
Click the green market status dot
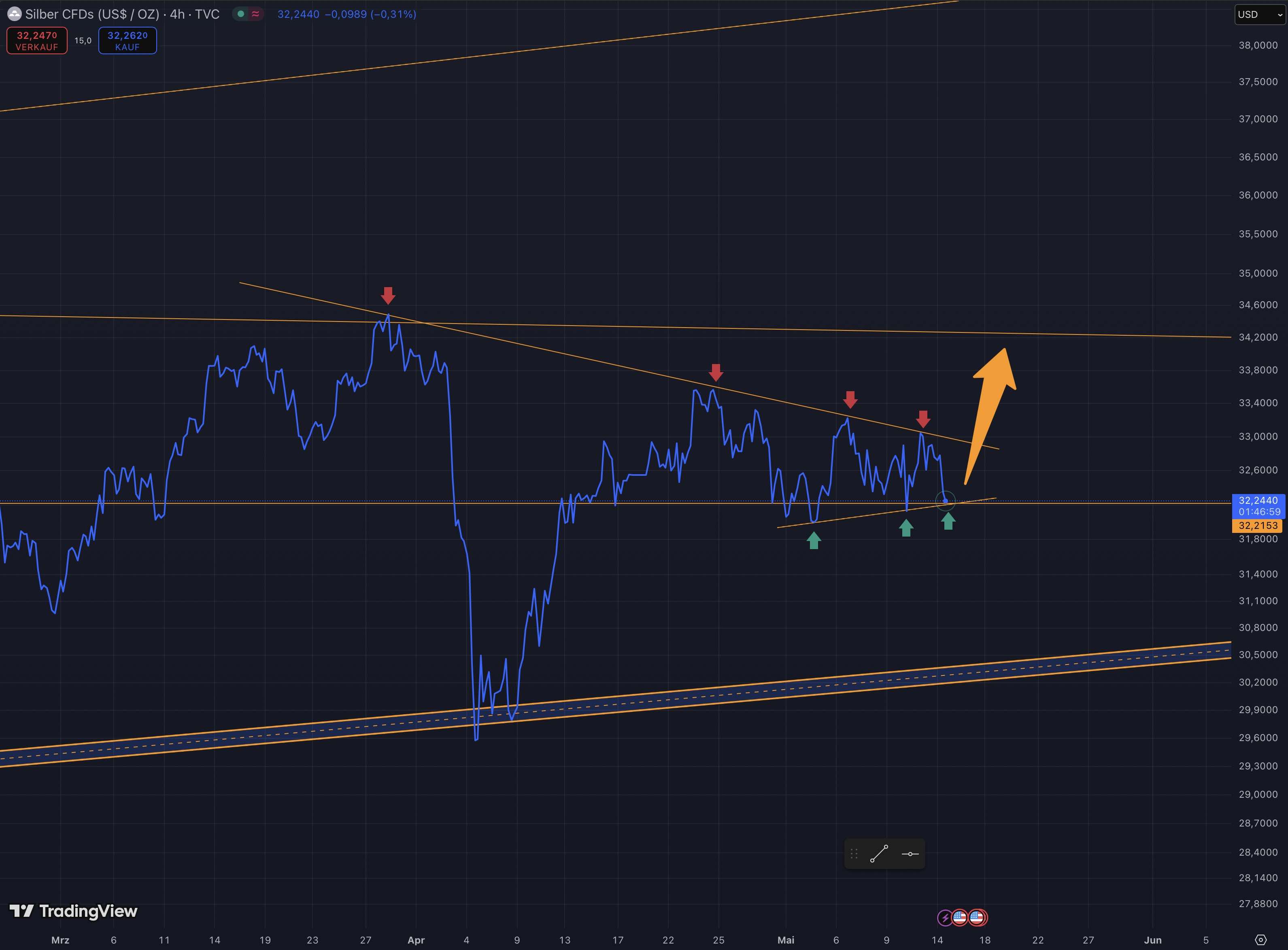click(241, 14)
